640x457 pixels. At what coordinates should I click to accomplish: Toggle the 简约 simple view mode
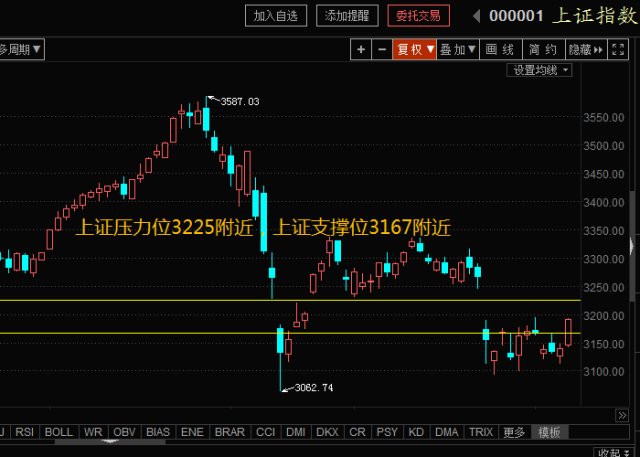click(x=543, y=49)
